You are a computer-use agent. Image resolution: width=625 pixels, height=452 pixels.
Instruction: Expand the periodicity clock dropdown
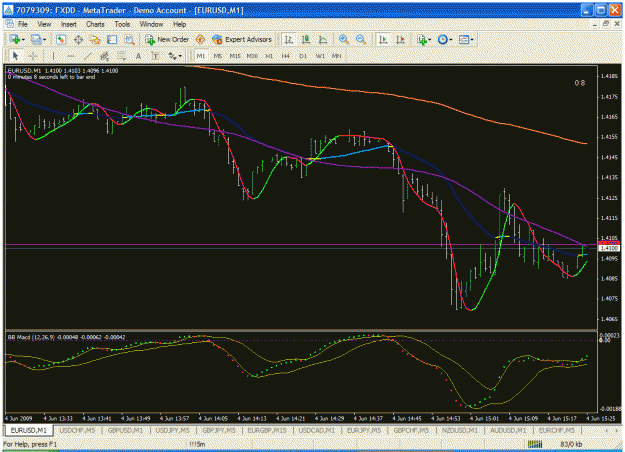point(451,40)
